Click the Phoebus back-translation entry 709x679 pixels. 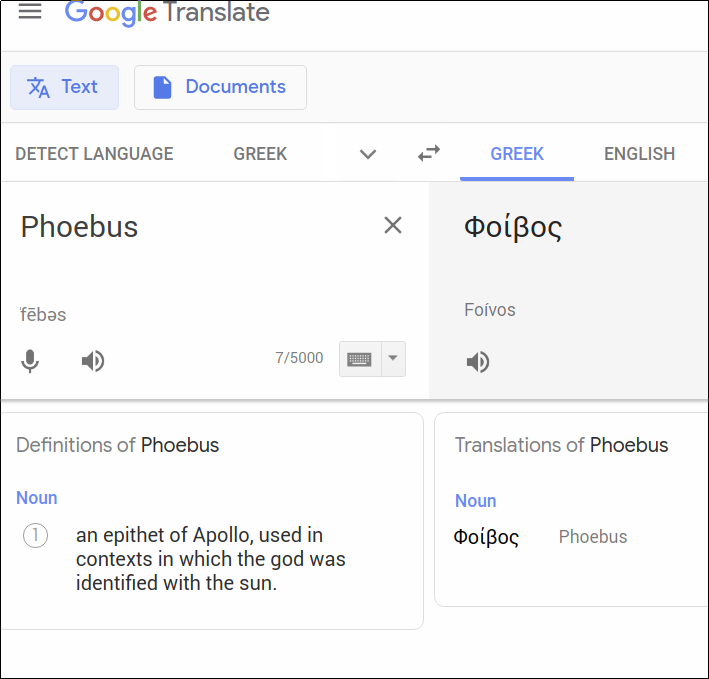(593, 537)
